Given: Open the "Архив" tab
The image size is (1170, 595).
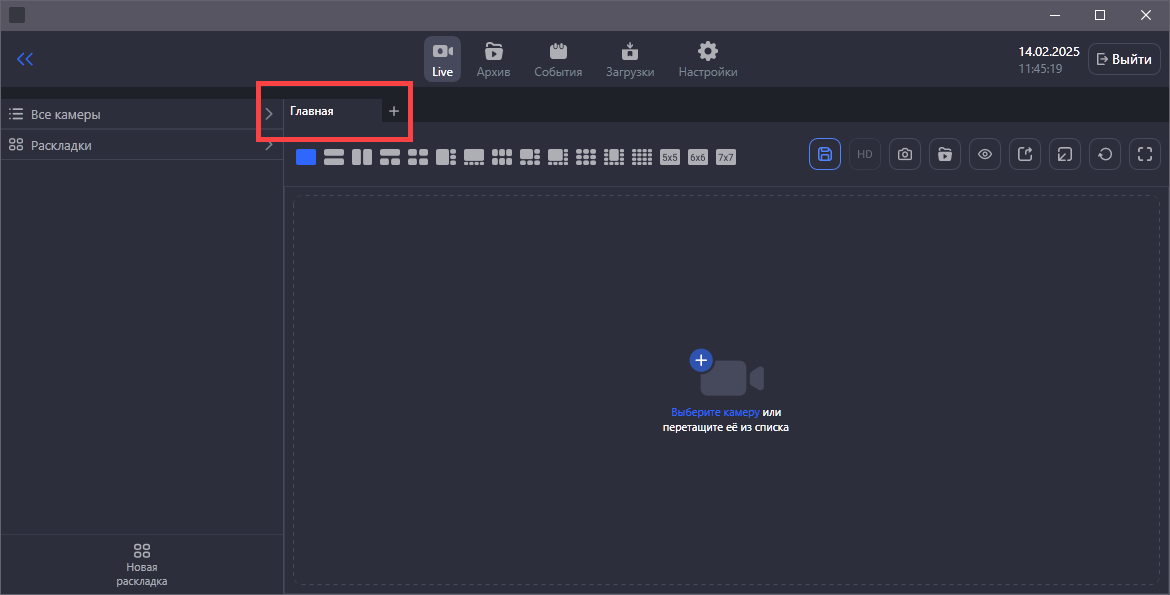Looking at the screenshot, I should [493, 59].
